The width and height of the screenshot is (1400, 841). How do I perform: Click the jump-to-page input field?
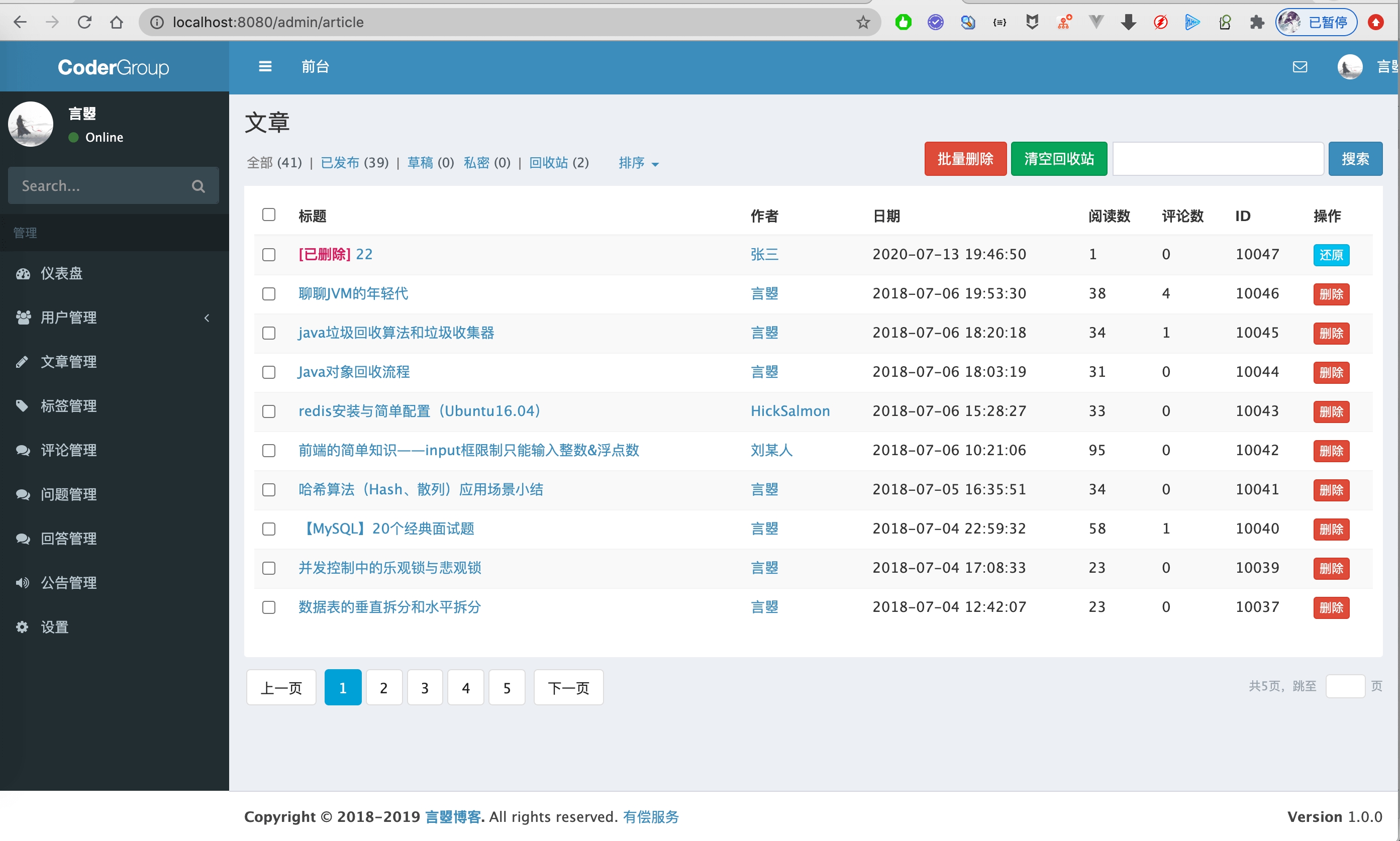1346,686
